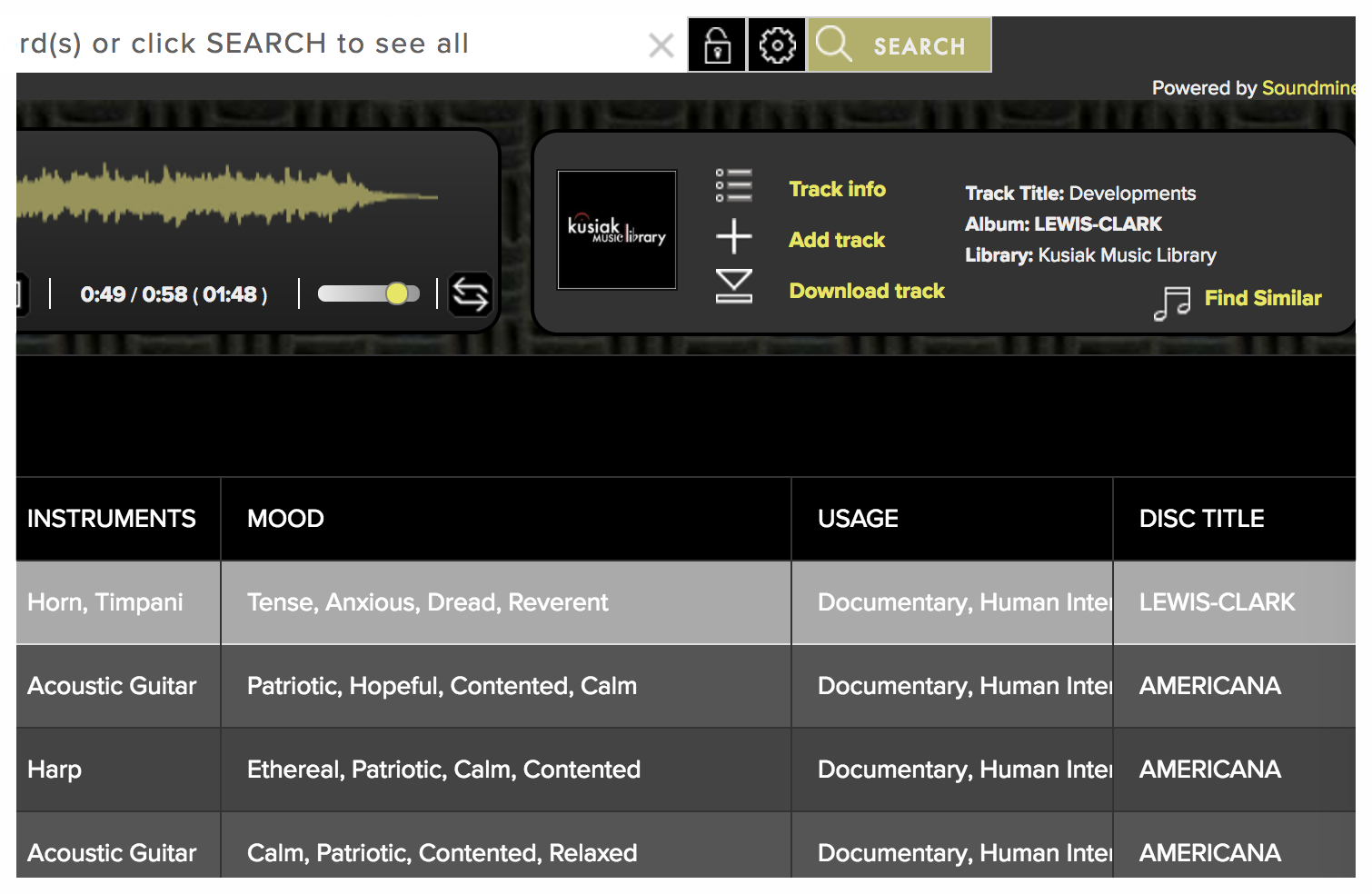1372x894 pixels.
Task: Select the Horn, Timpani cell
Action: [x=118, y=602]
